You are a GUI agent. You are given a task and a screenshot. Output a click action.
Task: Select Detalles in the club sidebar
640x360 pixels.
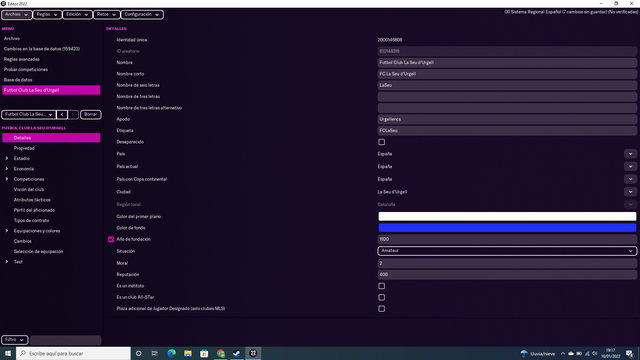(x=51, y=138)
